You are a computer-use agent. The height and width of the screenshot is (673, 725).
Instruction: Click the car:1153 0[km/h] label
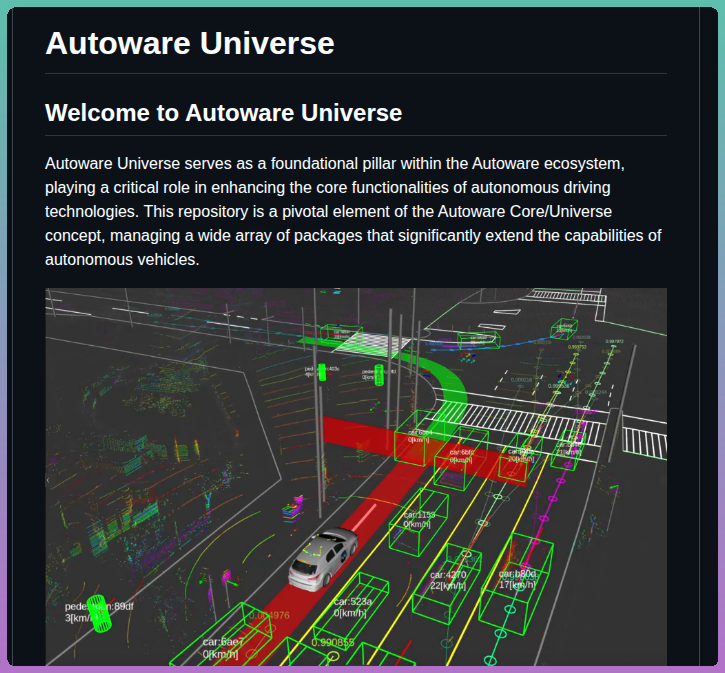point(419,520)
